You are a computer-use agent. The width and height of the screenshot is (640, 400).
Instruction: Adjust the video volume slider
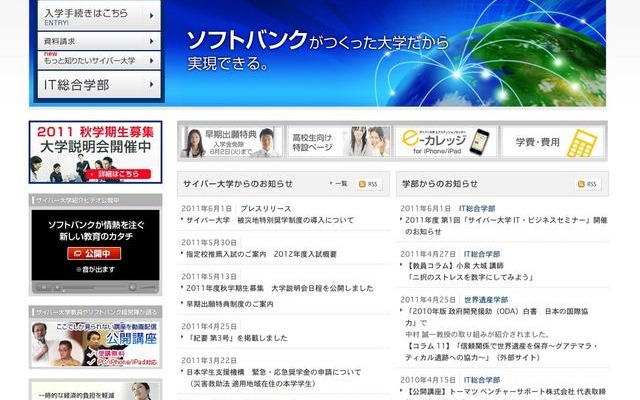[x=147, y=288]
